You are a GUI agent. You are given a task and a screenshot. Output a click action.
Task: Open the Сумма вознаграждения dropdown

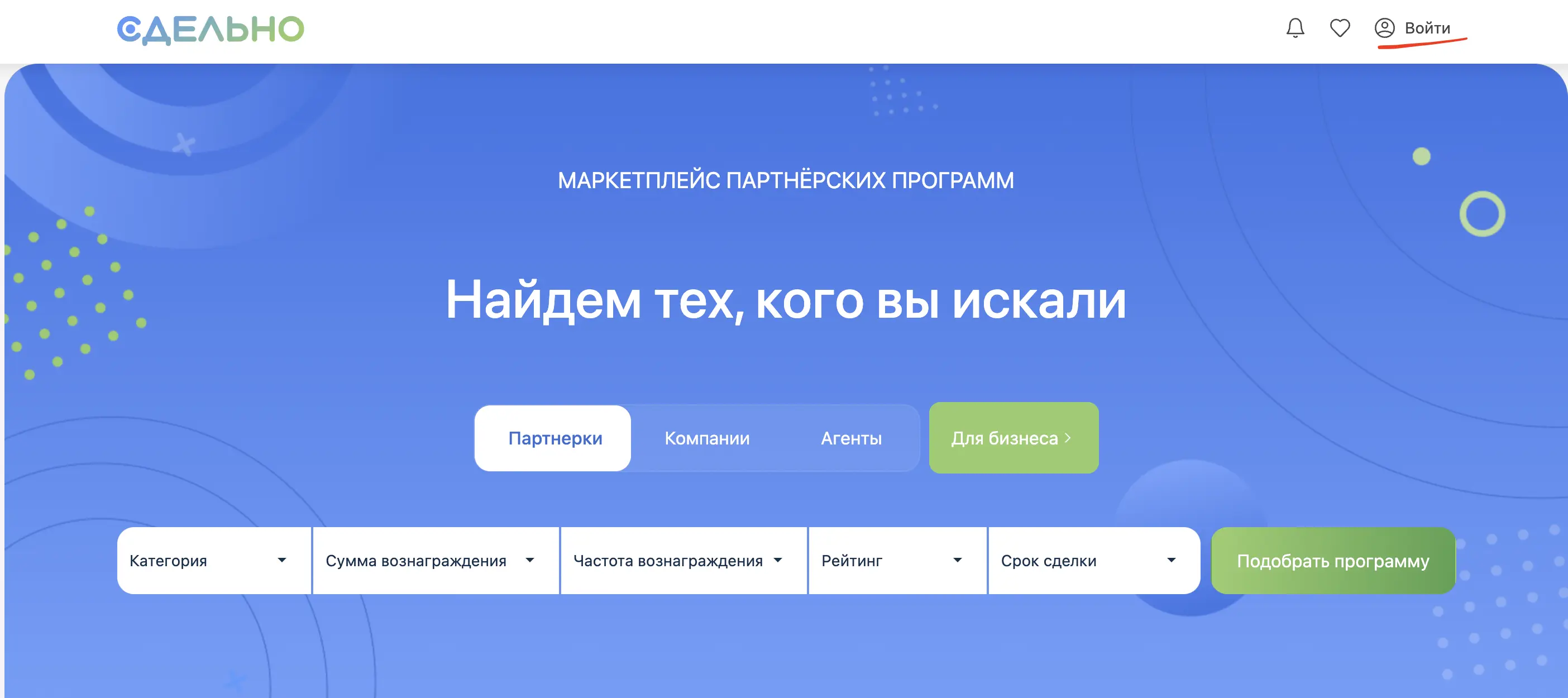426,560
